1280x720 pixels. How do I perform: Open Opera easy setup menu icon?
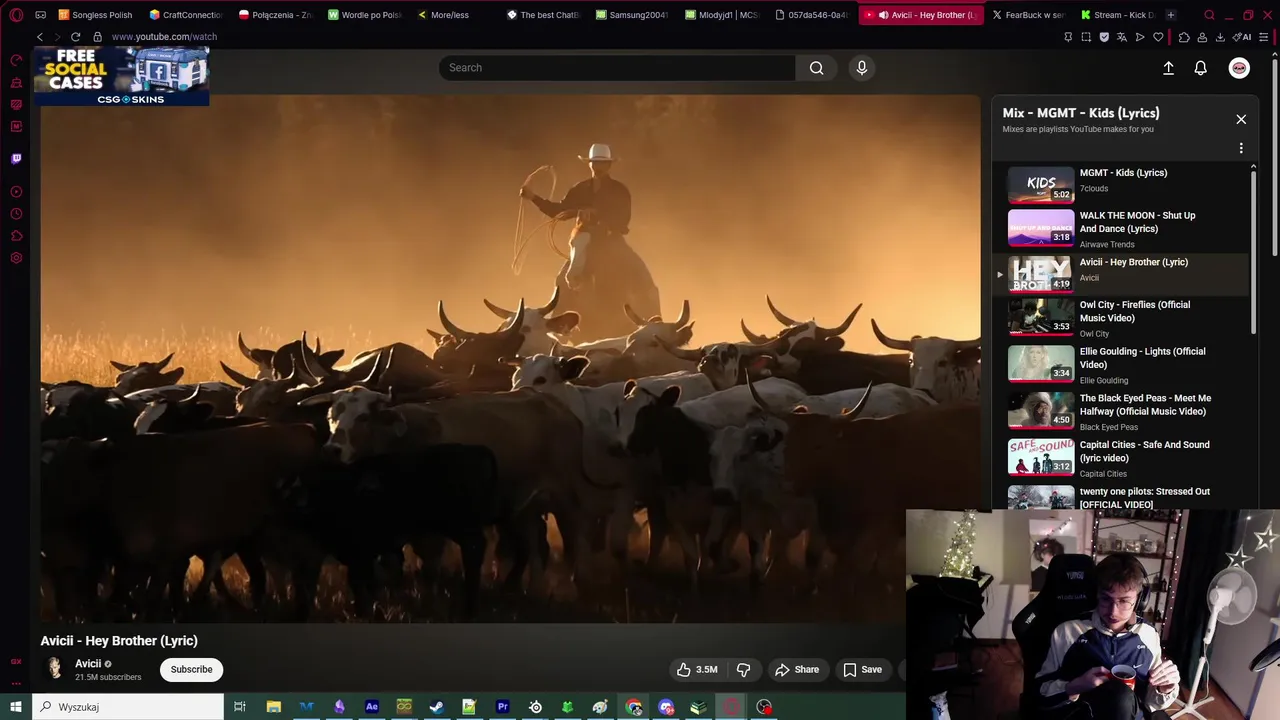pyautogui.click(x=1264, y=37)
